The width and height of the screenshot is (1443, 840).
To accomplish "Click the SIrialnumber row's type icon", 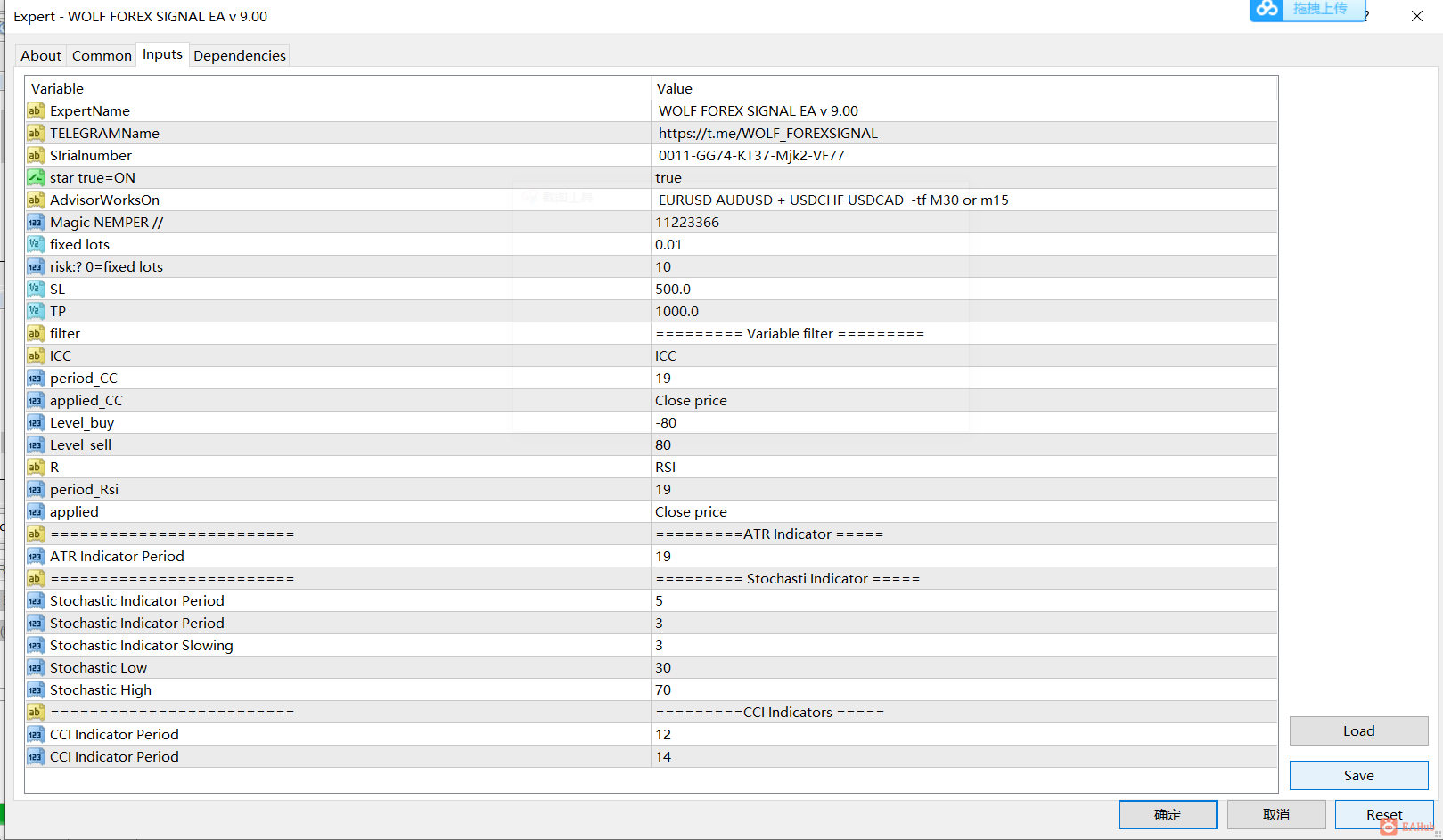I will pos(35,155).
